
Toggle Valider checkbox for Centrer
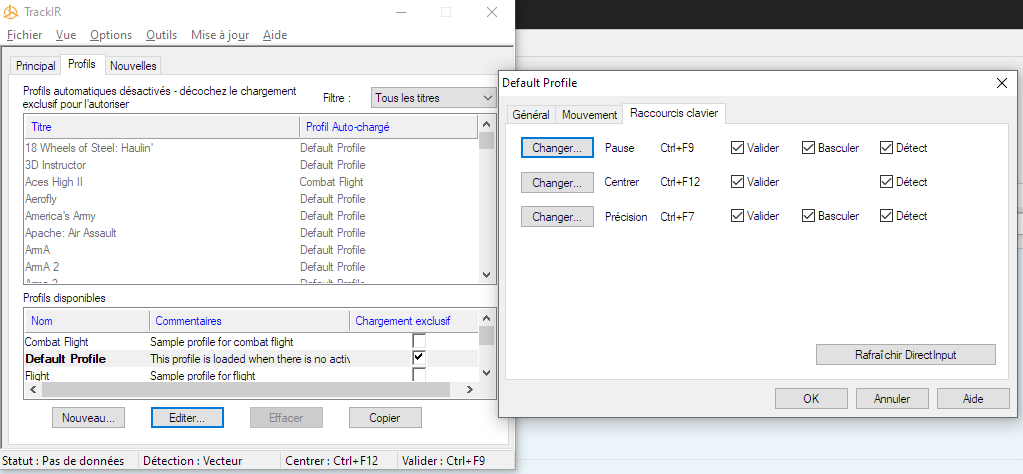(737, 182)
